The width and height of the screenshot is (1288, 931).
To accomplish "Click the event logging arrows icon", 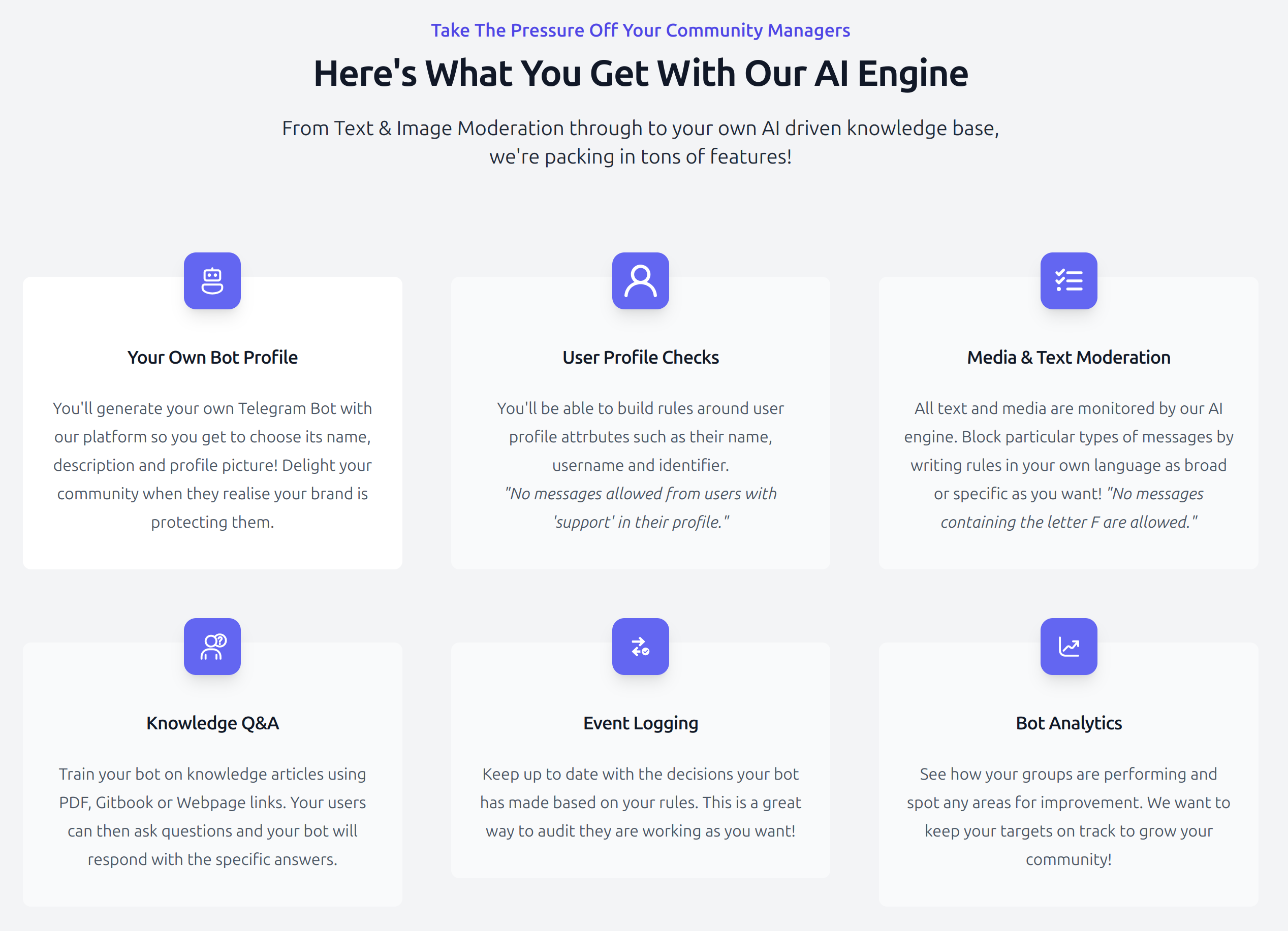I will click(640, 647).
